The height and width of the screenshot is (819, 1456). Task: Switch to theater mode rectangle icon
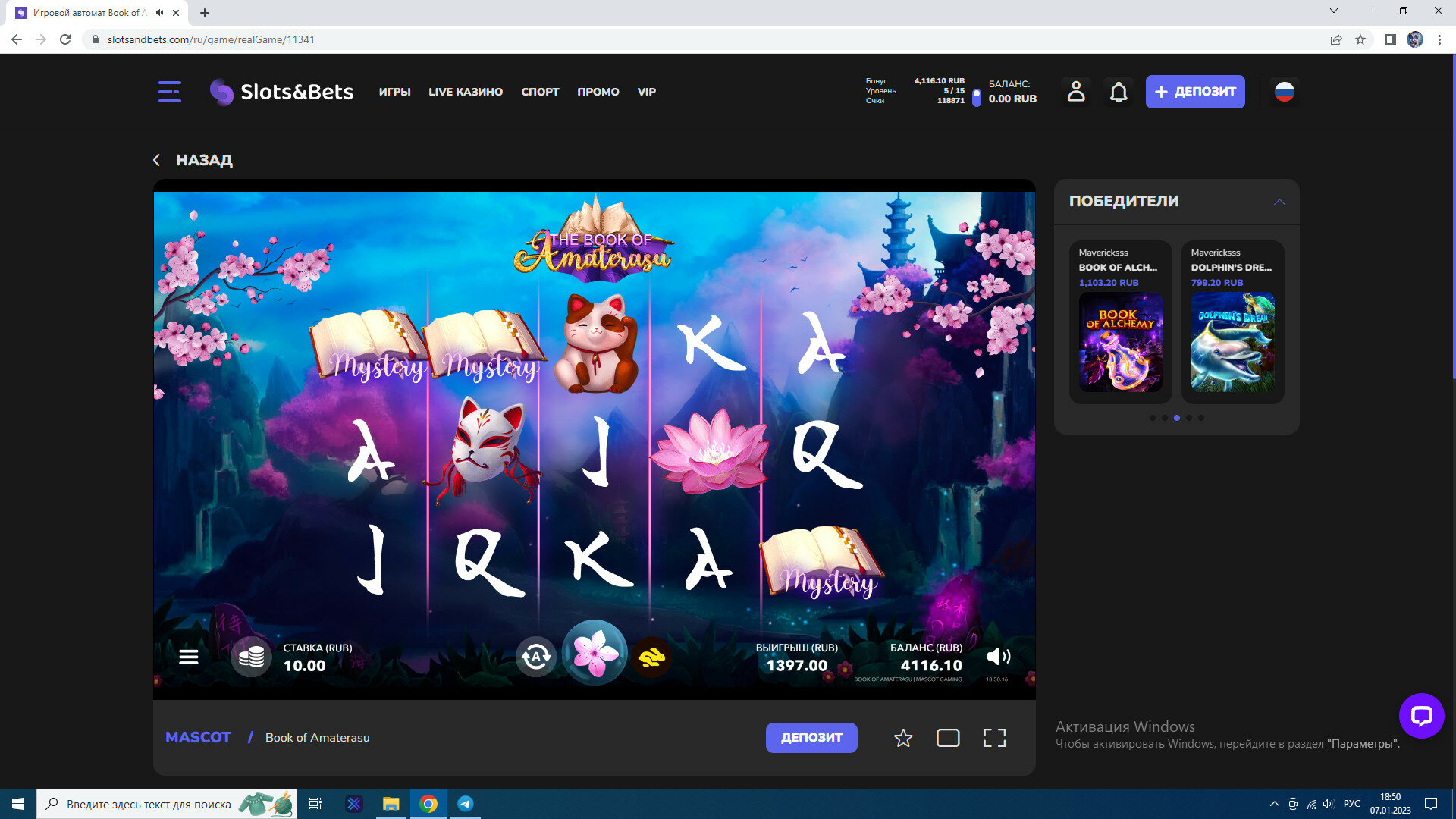tap(948, 738)
